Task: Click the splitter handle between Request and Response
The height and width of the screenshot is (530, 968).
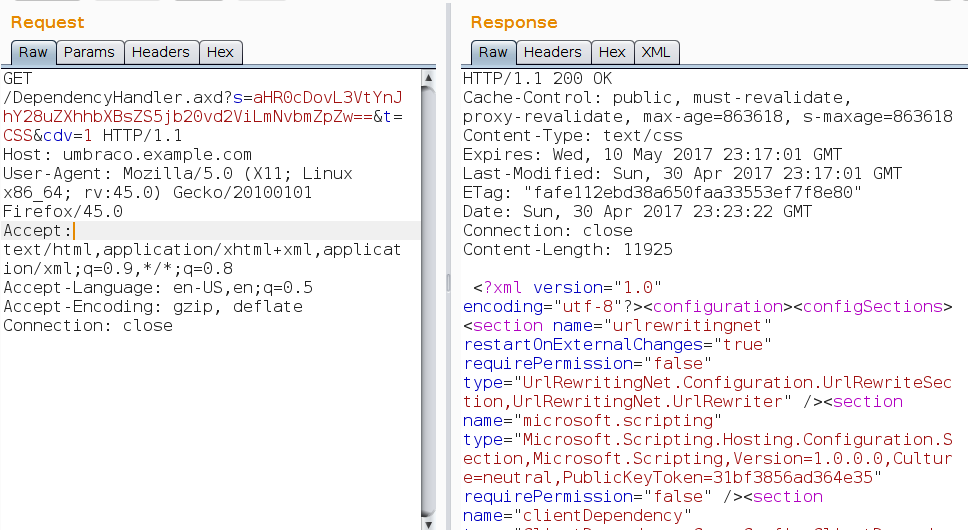Action: click(449, 283)
